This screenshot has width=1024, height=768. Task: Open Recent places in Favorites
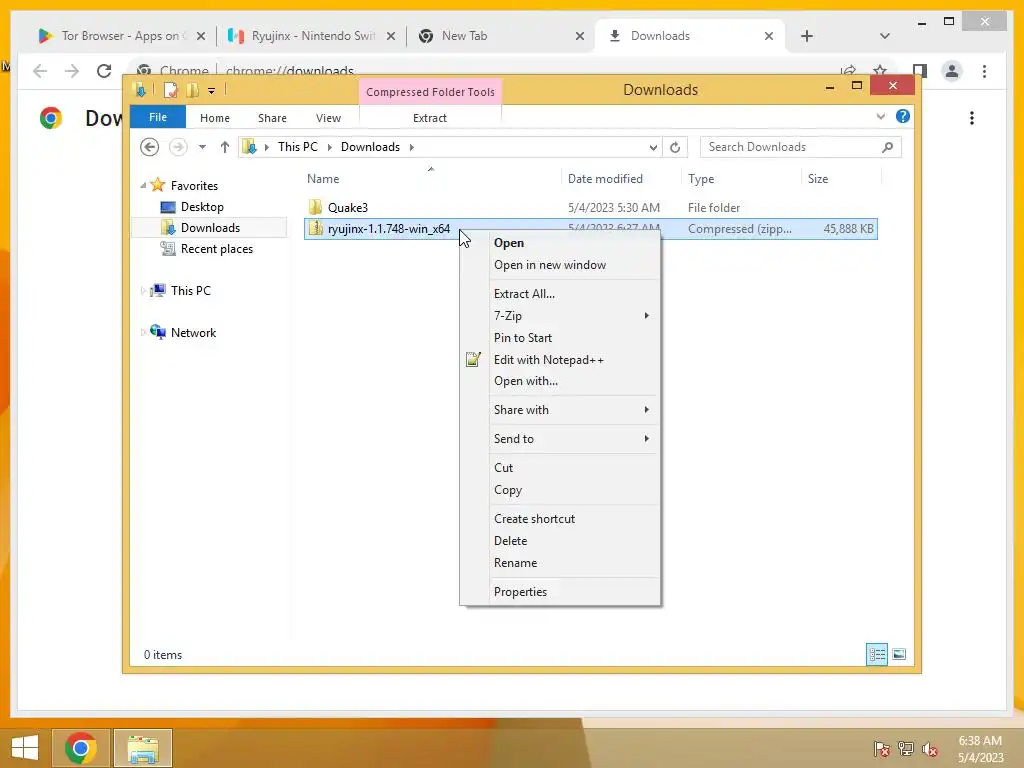pyautogui.click(x=216, y=249)
